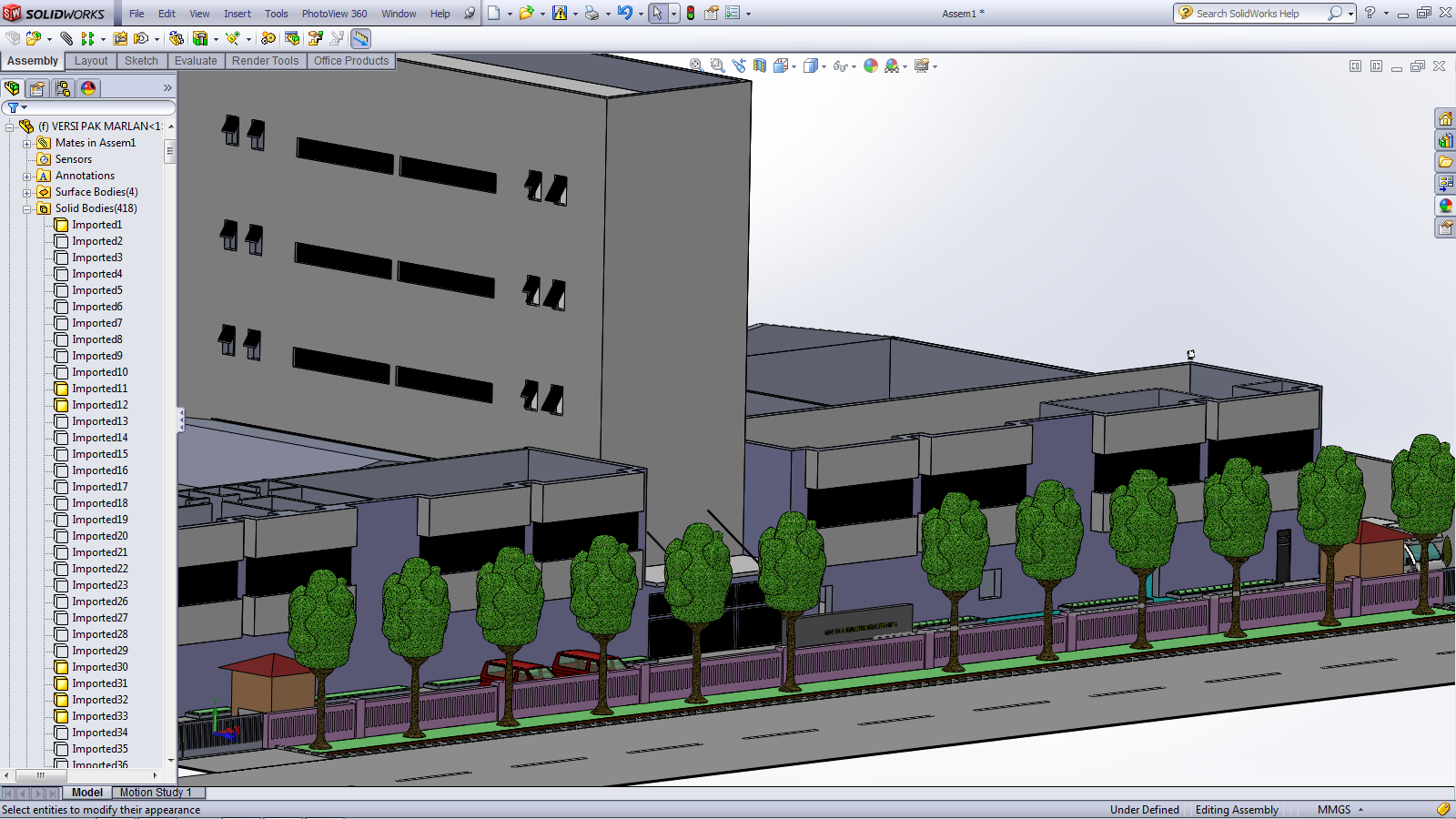Switch to the Sketch tab
The width and height of the screenshot is (1456, 819).
[x=141, y=61]
